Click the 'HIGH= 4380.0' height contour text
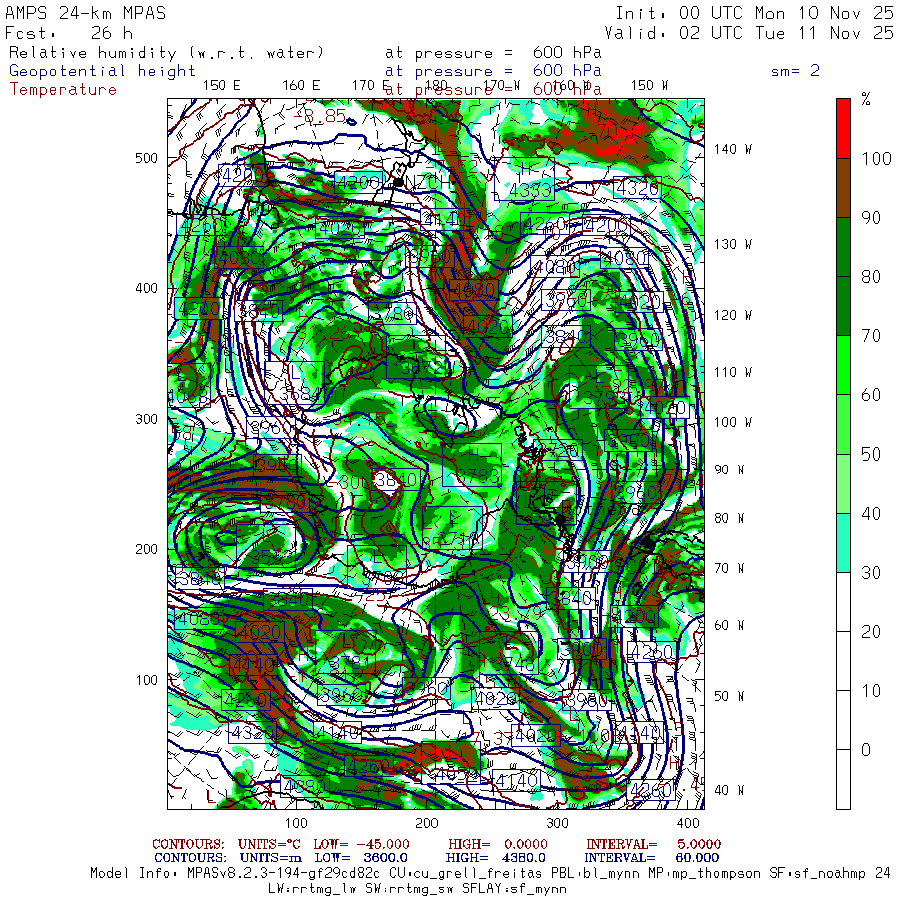The width and height of the screenshot is (900, 900). (495, 858)
